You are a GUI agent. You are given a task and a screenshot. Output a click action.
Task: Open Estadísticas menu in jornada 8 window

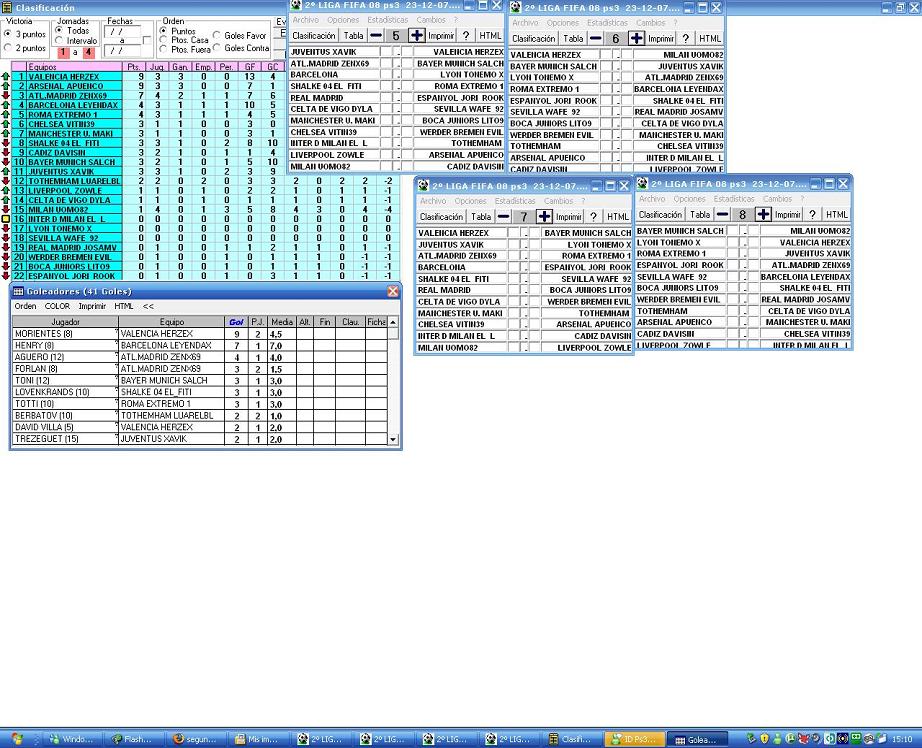tap(733, 199)
